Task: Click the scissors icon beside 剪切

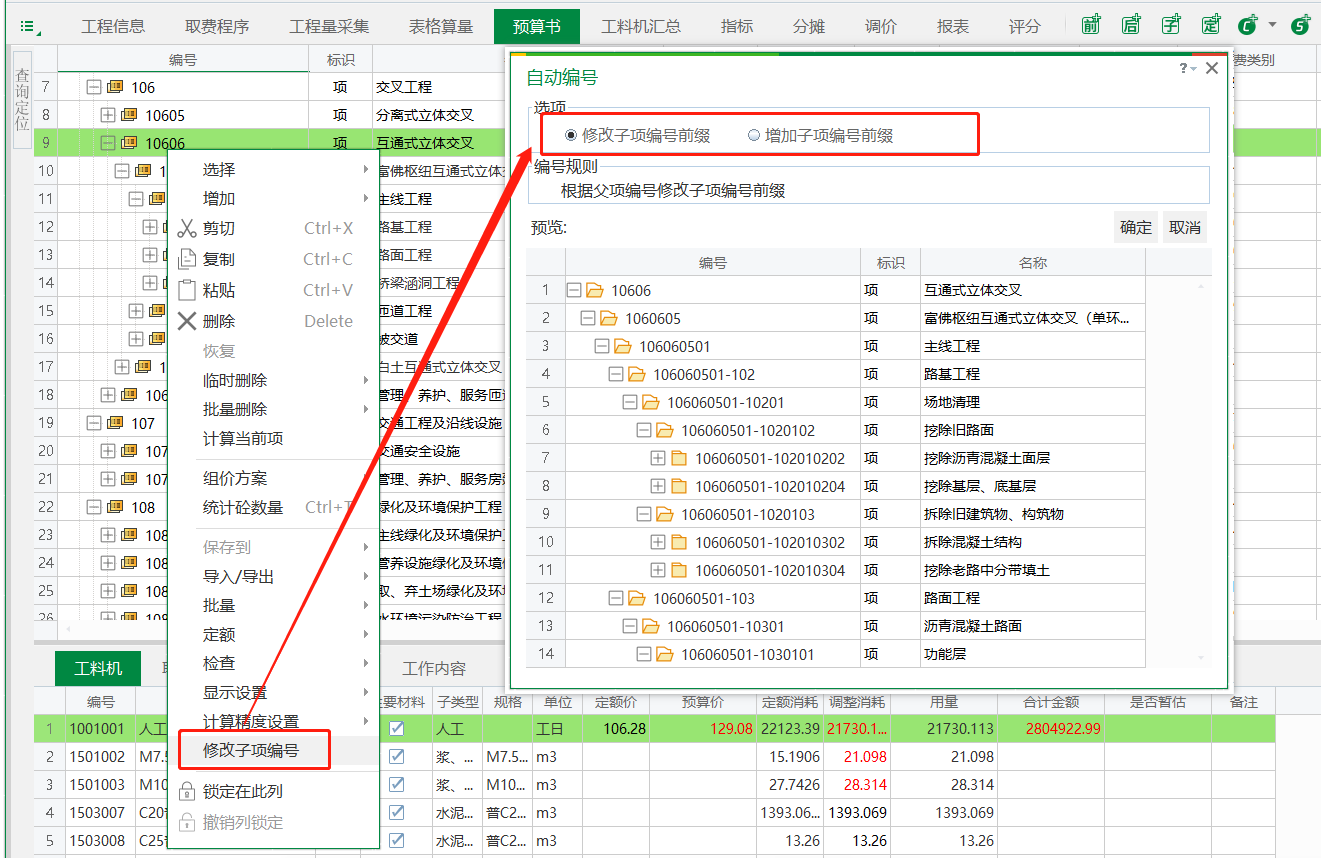Action: coord(187,228)
